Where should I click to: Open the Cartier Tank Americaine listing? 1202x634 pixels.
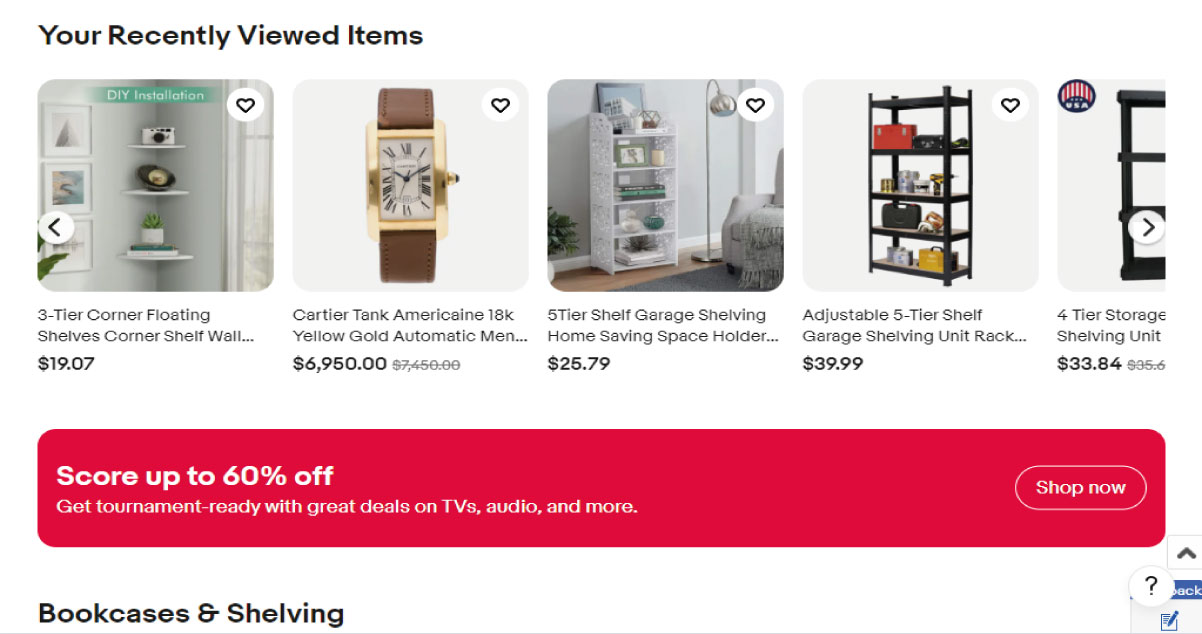coord(410,325)
